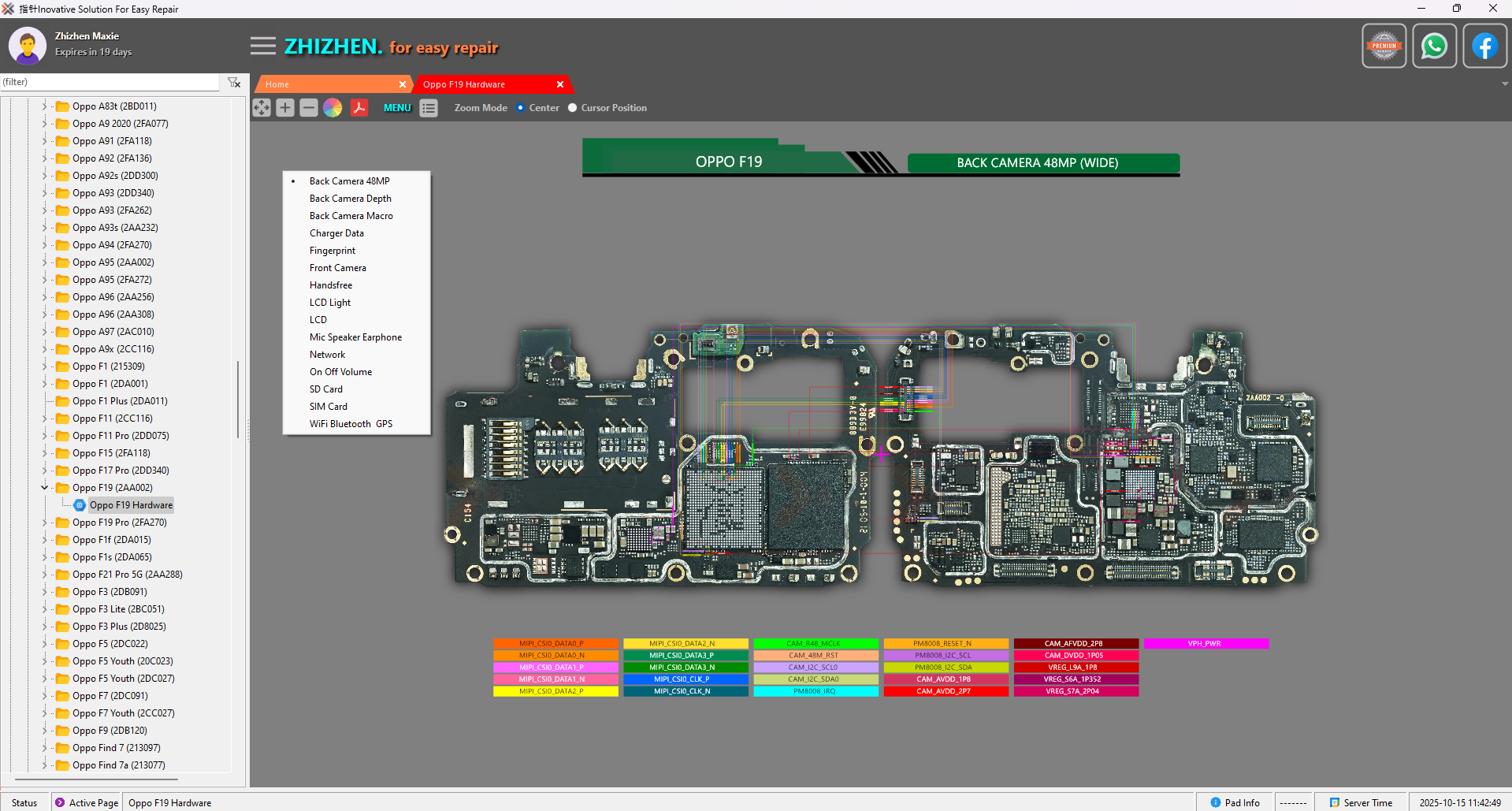The image size is (1512, 811).
Task: Close the Oppo F19 Hardware tab
Action: click(x=560, y=84)
